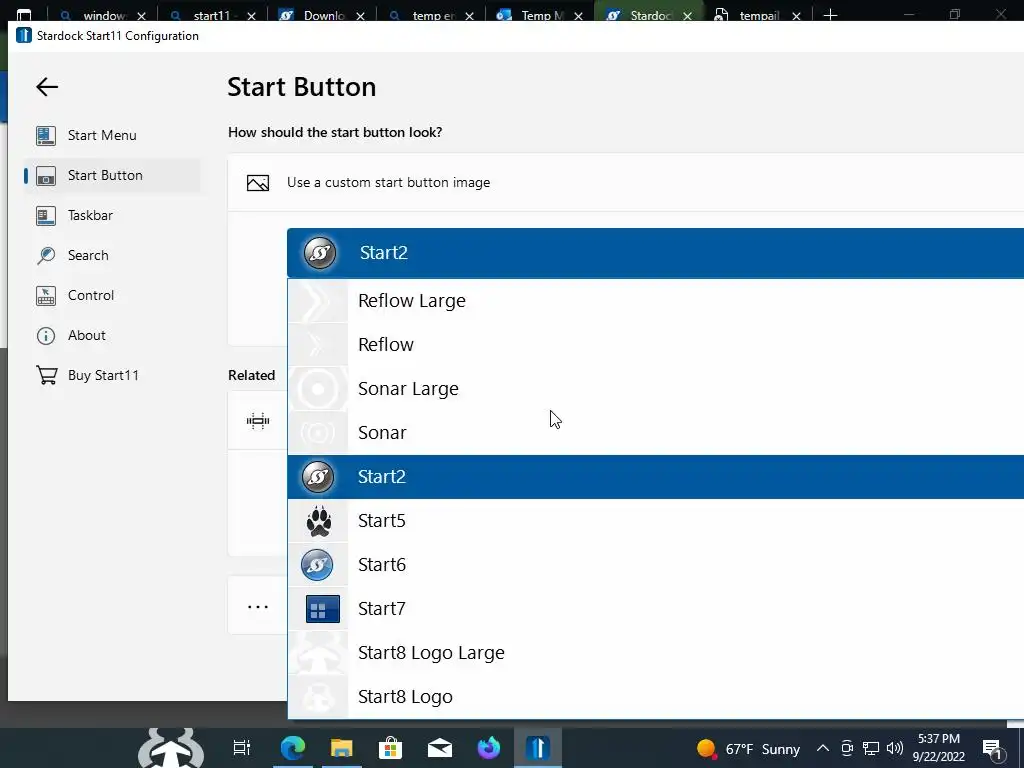Click the taskbar alignment icon under Related

tap(258, 421)
